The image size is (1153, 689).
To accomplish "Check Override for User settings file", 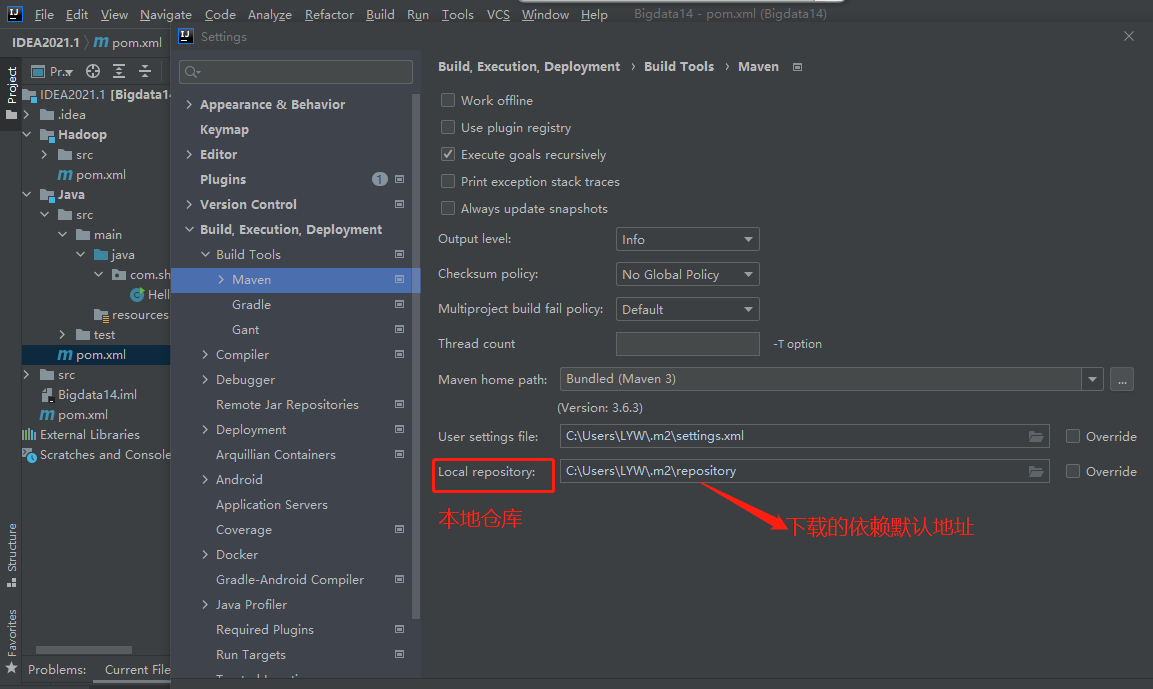I will [1073, 437].
